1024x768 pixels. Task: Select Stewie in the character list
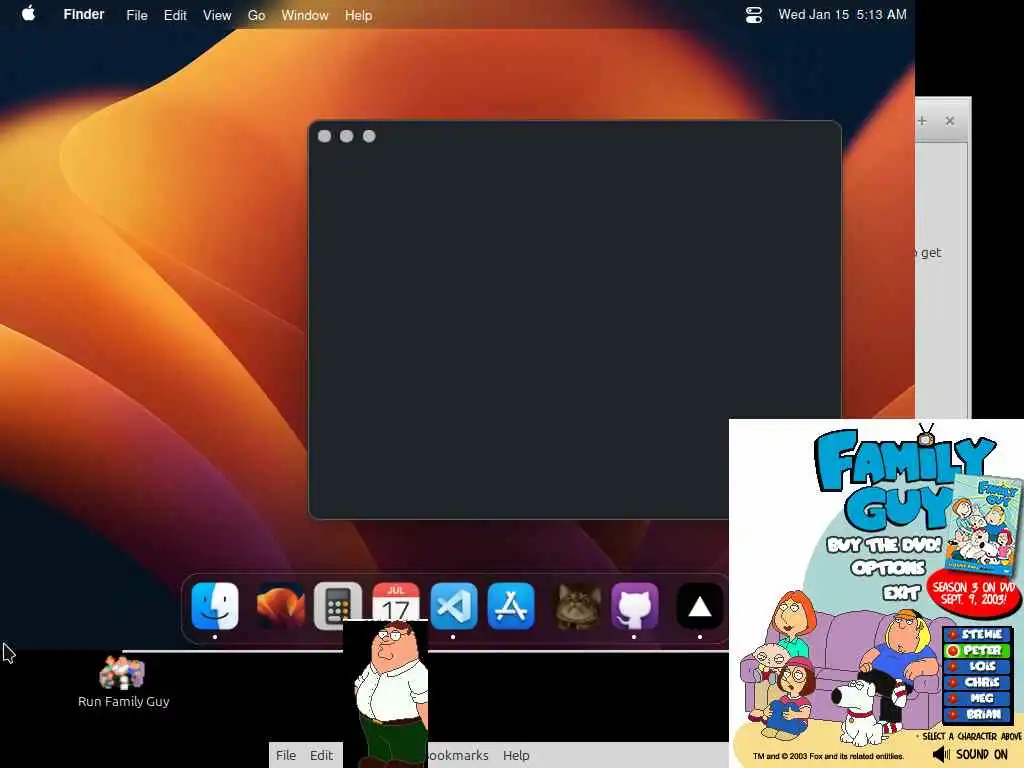pyautogui.click(x=978, y=634)
